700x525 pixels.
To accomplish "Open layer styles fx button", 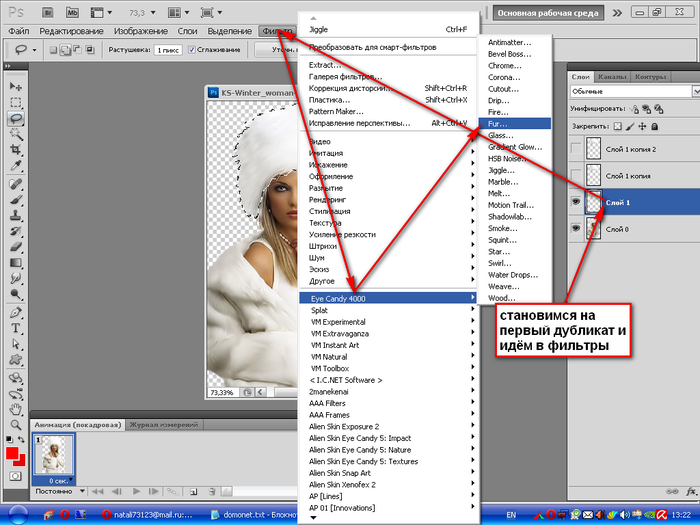I will [691, 492].
